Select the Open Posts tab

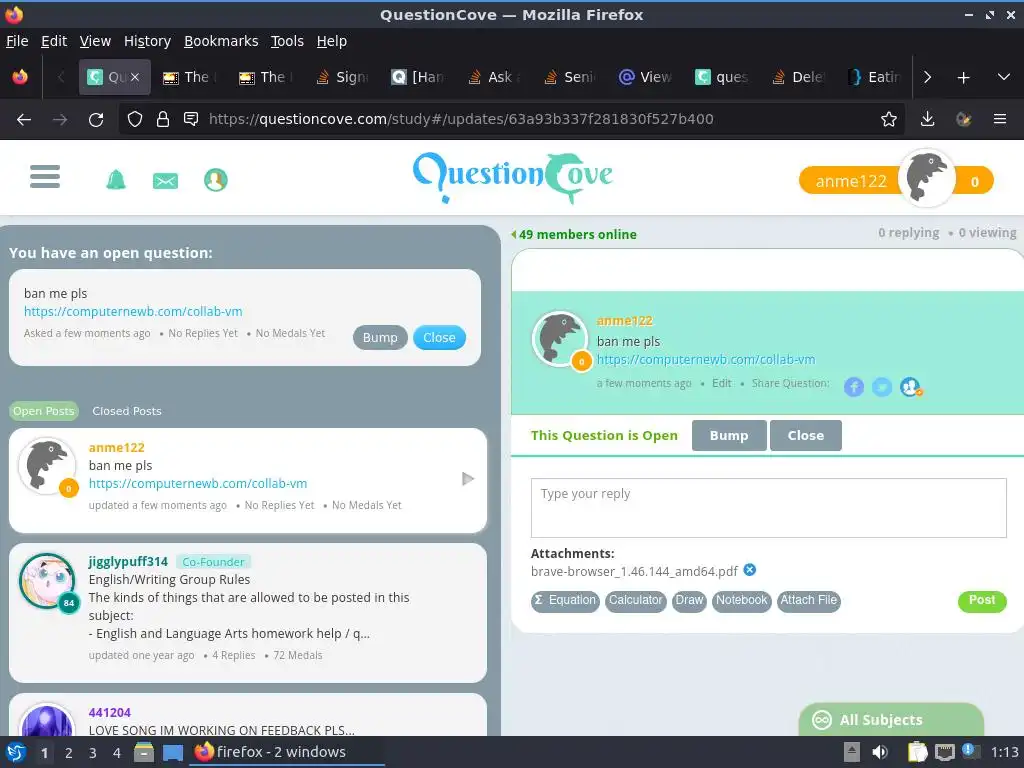click(44, 411)
